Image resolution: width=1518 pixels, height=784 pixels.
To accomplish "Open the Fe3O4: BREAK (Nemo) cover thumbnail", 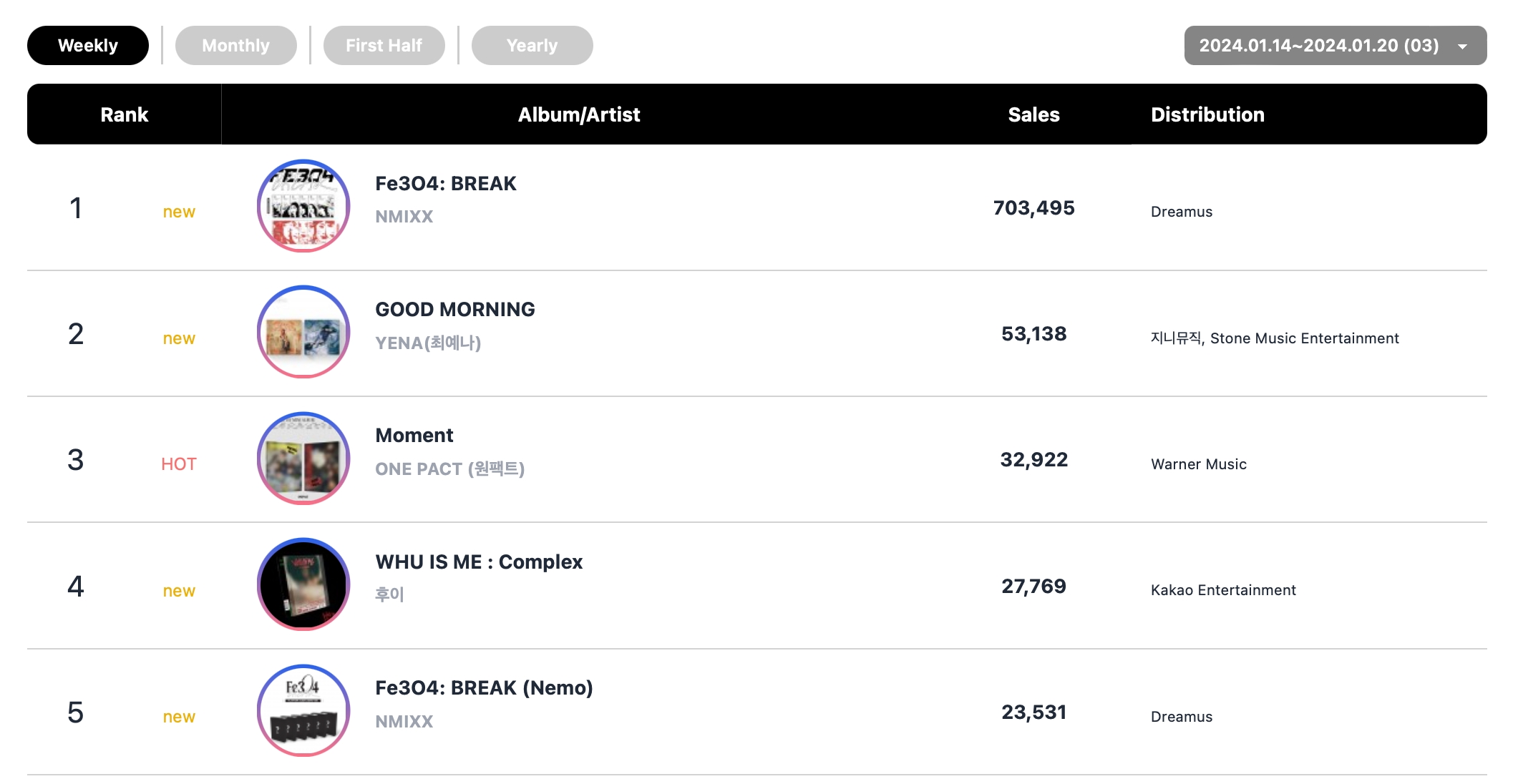I will [303, 710].
